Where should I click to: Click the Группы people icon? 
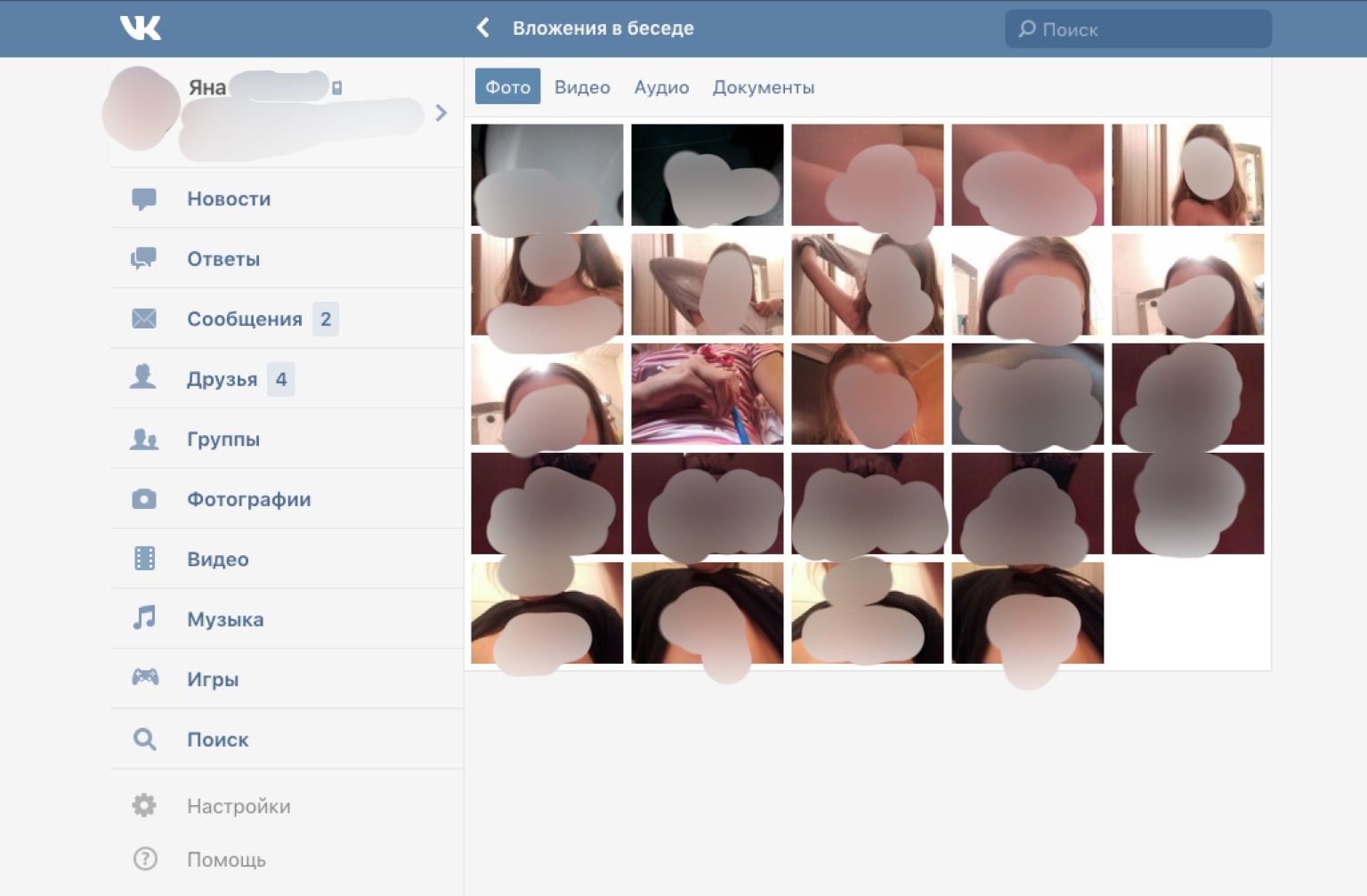144,439
